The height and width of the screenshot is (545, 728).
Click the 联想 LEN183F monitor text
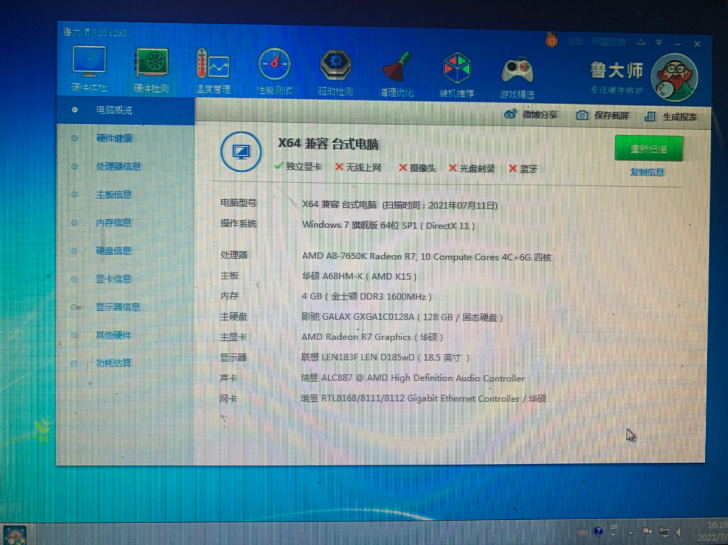tap(385, 357)
